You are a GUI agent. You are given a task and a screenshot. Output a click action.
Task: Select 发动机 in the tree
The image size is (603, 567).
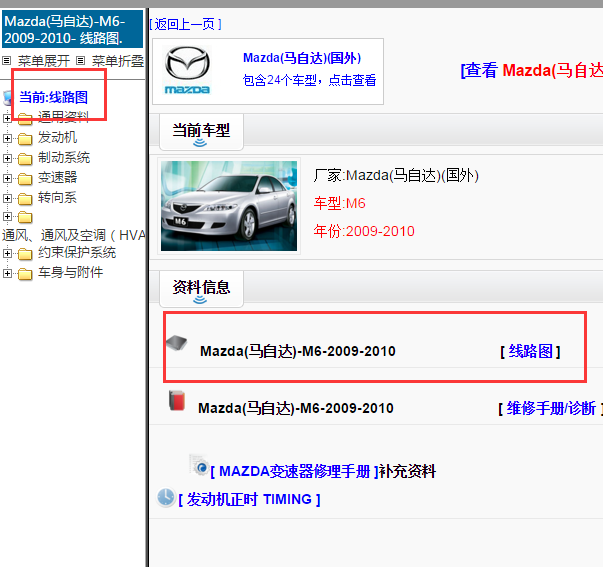coord(57,137)
